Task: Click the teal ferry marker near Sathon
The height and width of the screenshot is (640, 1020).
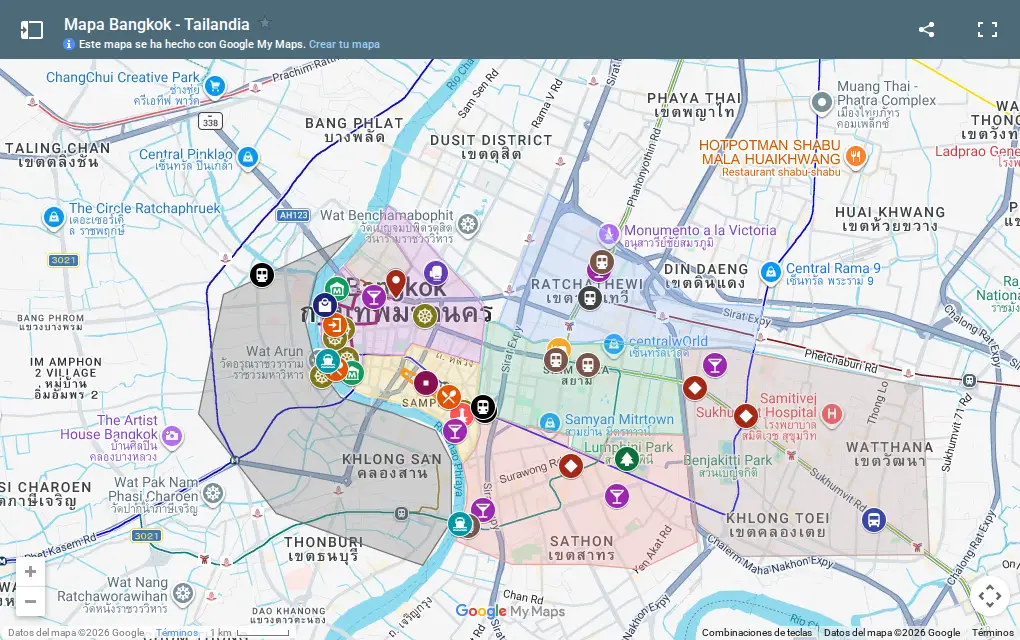Action: (460, 524)
